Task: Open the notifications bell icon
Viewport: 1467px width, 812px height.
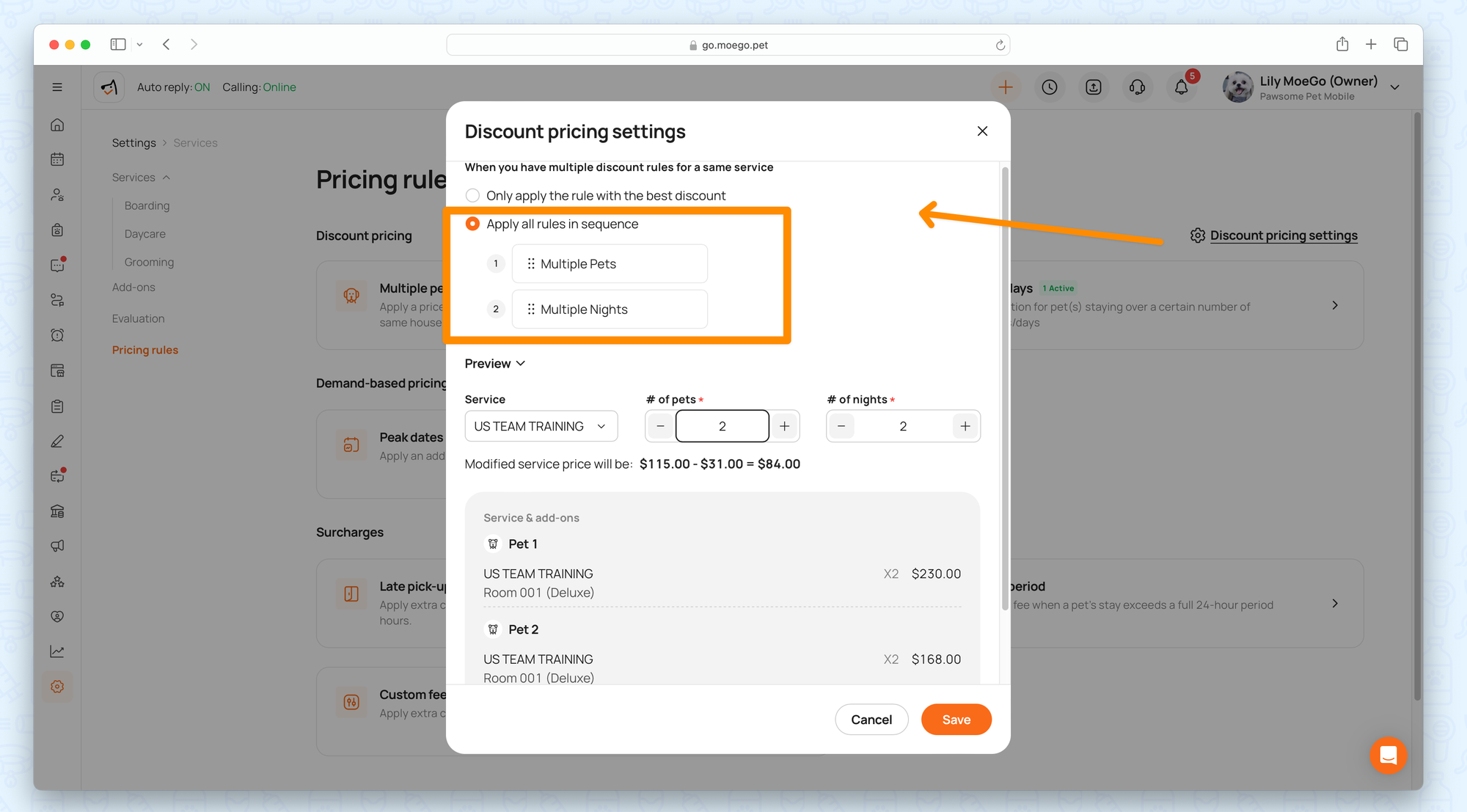Action: click(x=1181, y=87)
